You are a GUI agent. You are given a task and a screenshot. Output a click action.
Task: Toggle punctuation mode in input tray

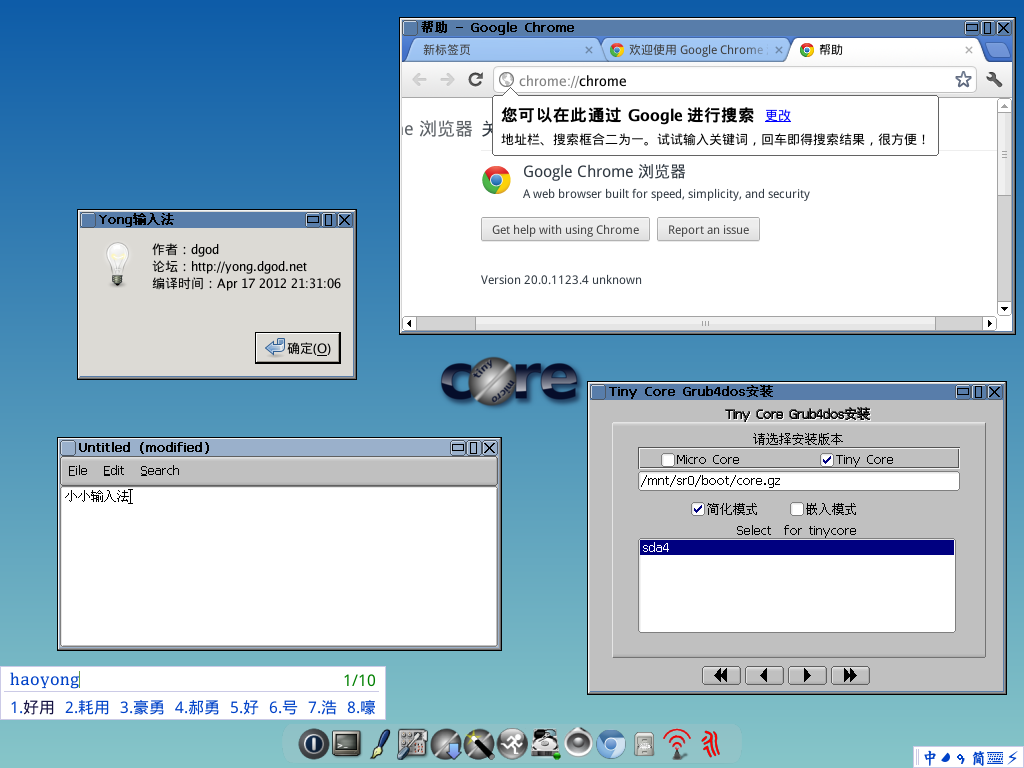pos(961,758)
